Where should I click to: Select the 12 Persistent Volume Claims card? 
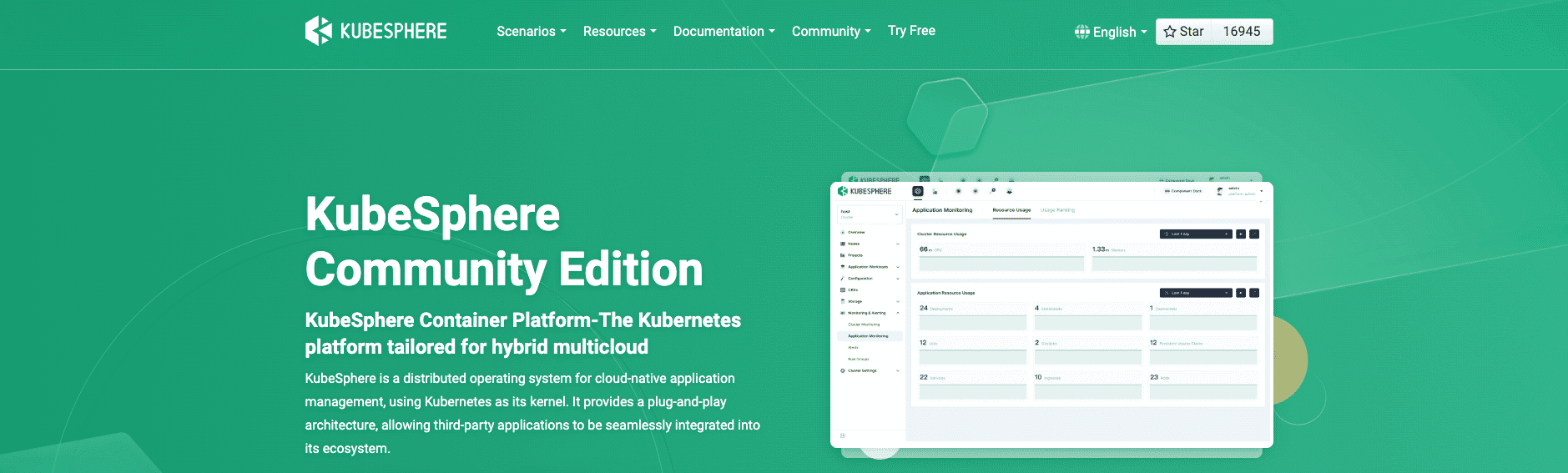(1202, 351)
